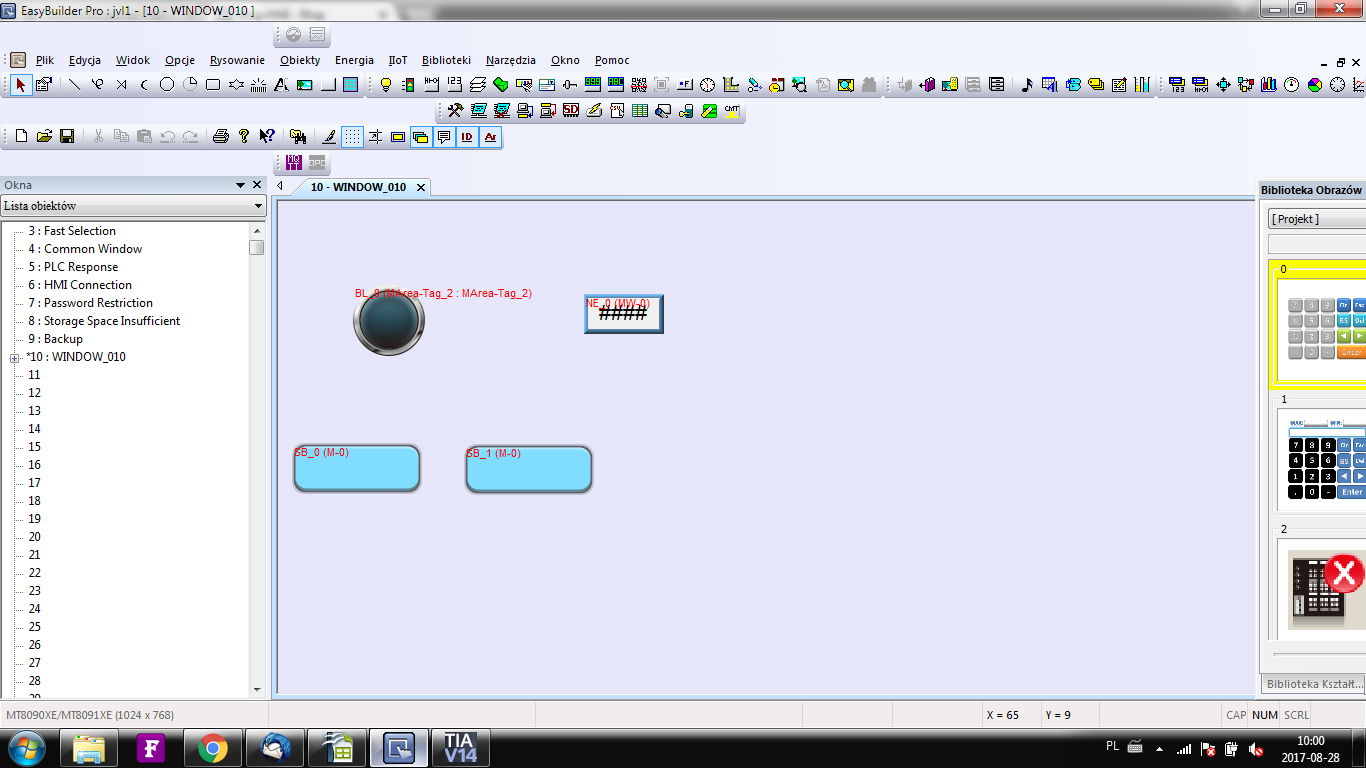
Task: Click the bit lamp object icon
Action: tap(386, 85)
